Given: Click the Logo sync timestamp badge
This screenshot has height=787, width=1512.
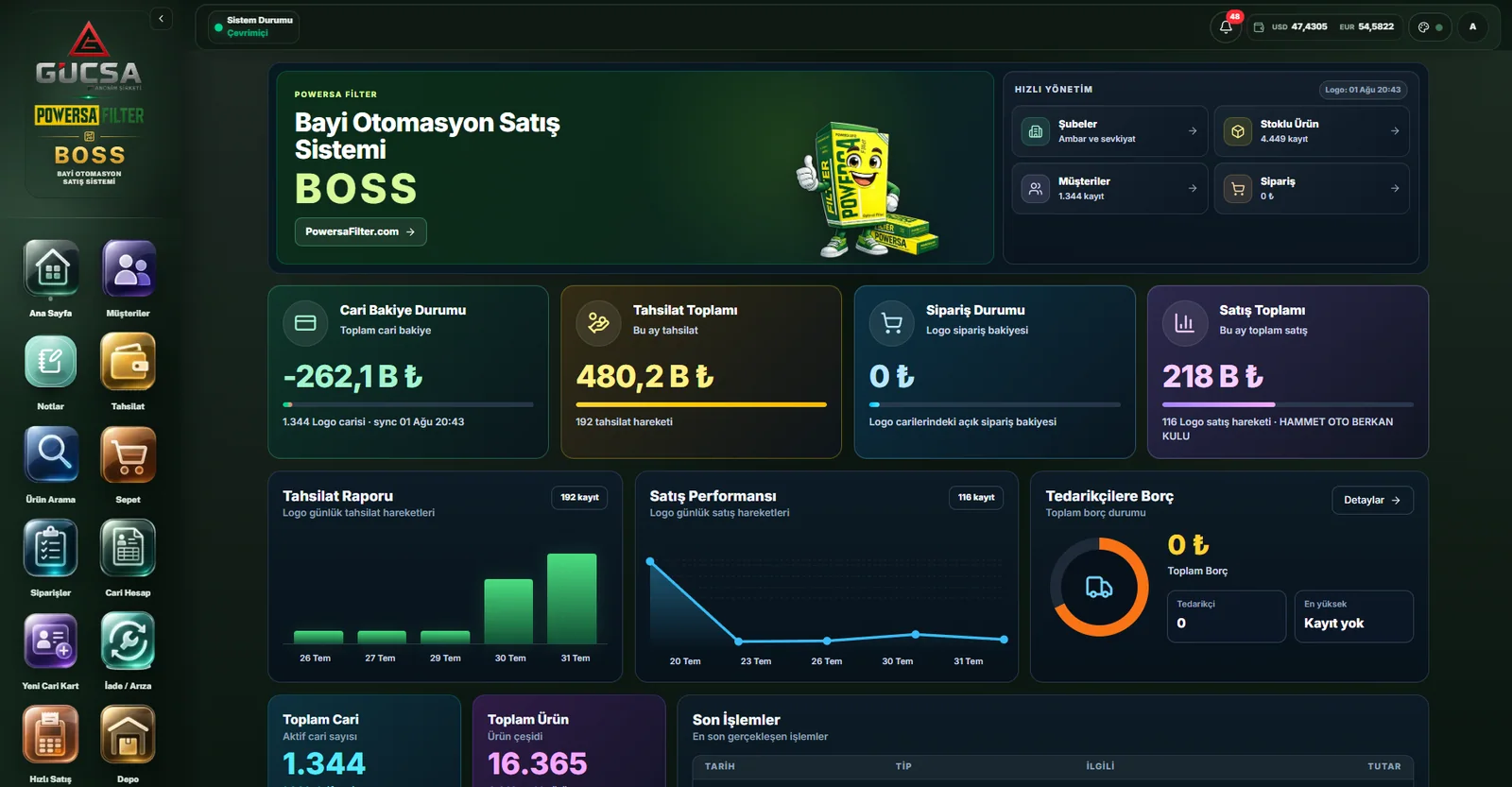Looking at the screenshot, I should click(1363, 90).
